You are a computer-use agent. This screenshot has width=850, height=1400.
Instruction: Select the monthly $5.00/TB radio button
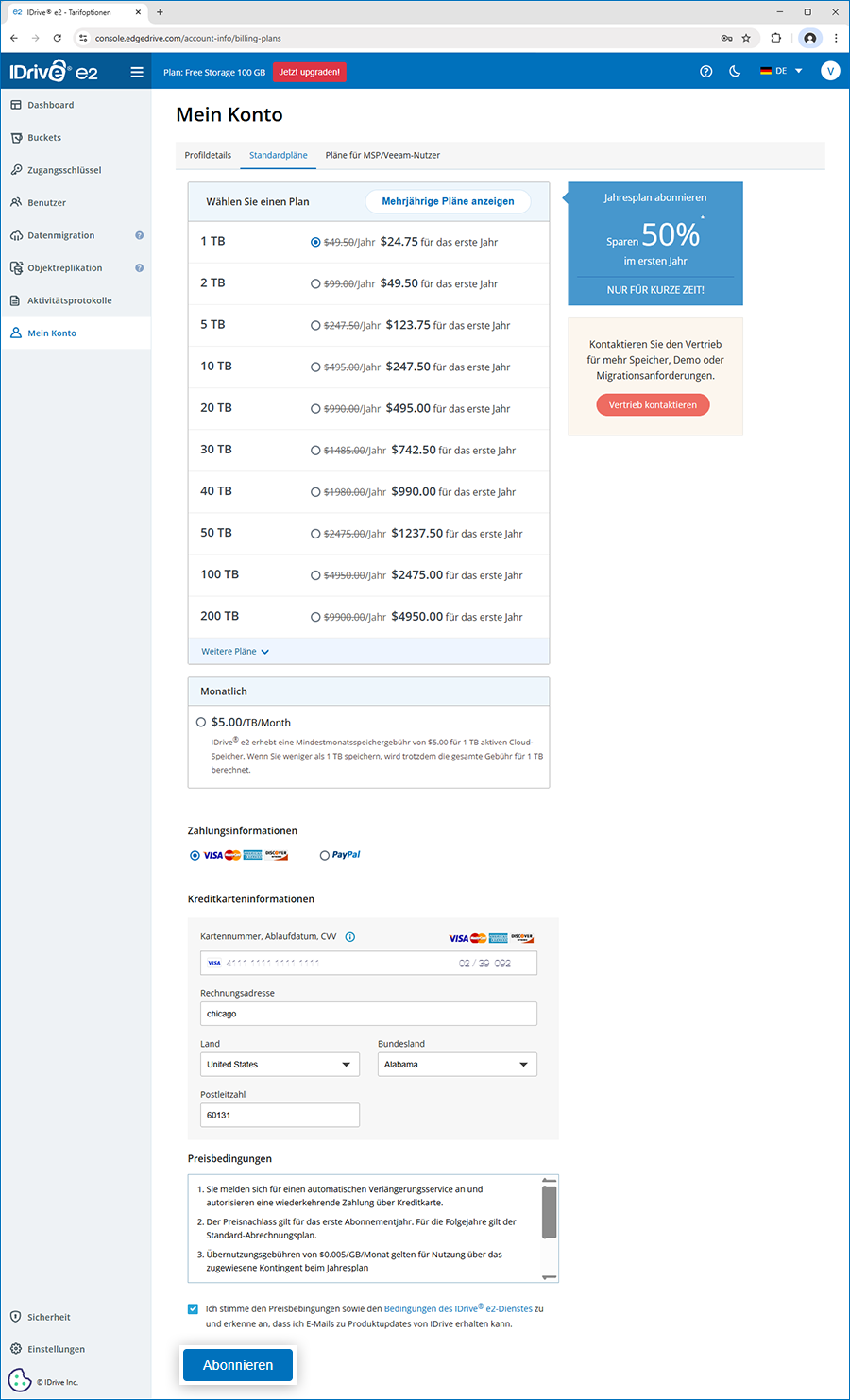click(201, 722)
